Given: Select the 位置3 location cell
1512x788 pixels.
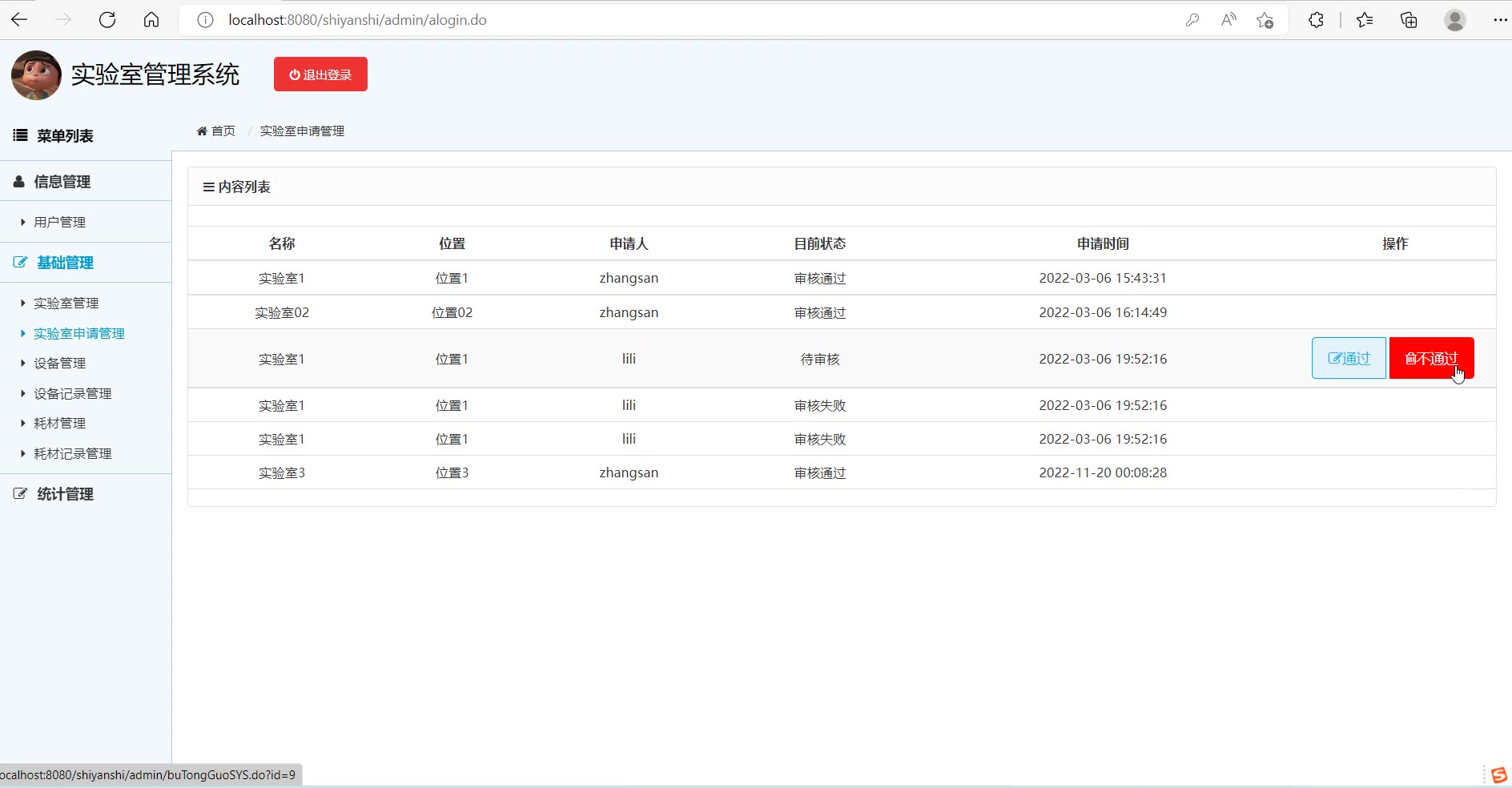Looking at the screenshot, I should [x=452, y=472].
